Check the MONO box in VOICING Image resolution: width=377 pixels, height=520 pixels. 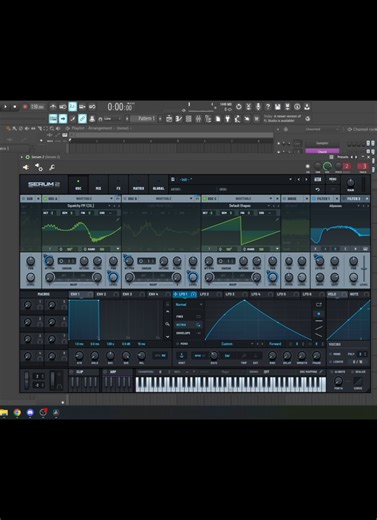330,354
